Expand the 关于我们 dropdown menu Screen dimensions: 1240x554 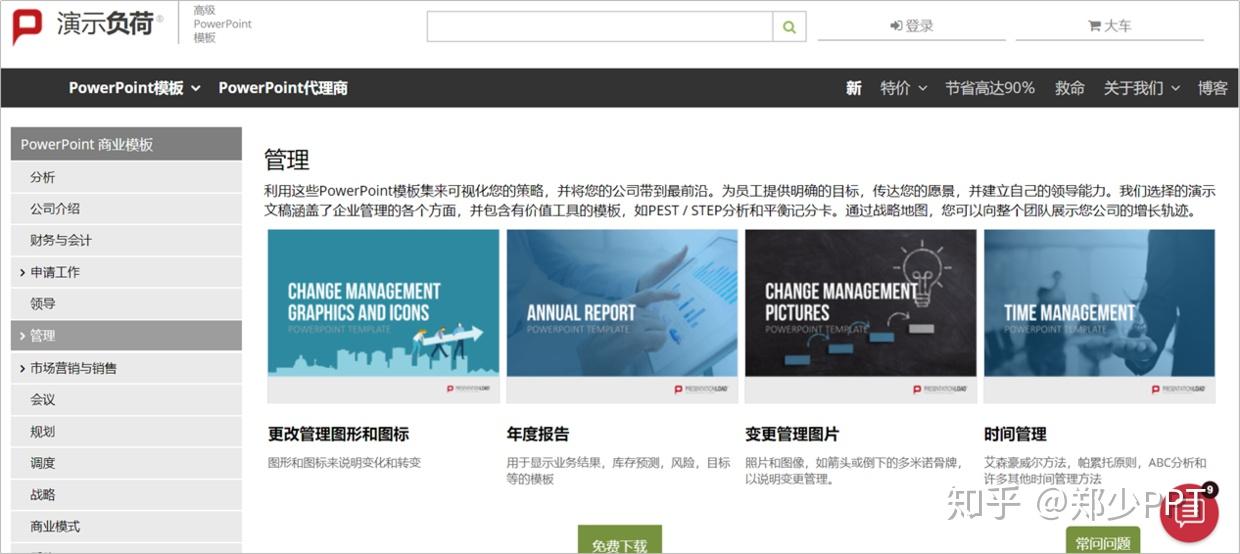coord(1142,88)
